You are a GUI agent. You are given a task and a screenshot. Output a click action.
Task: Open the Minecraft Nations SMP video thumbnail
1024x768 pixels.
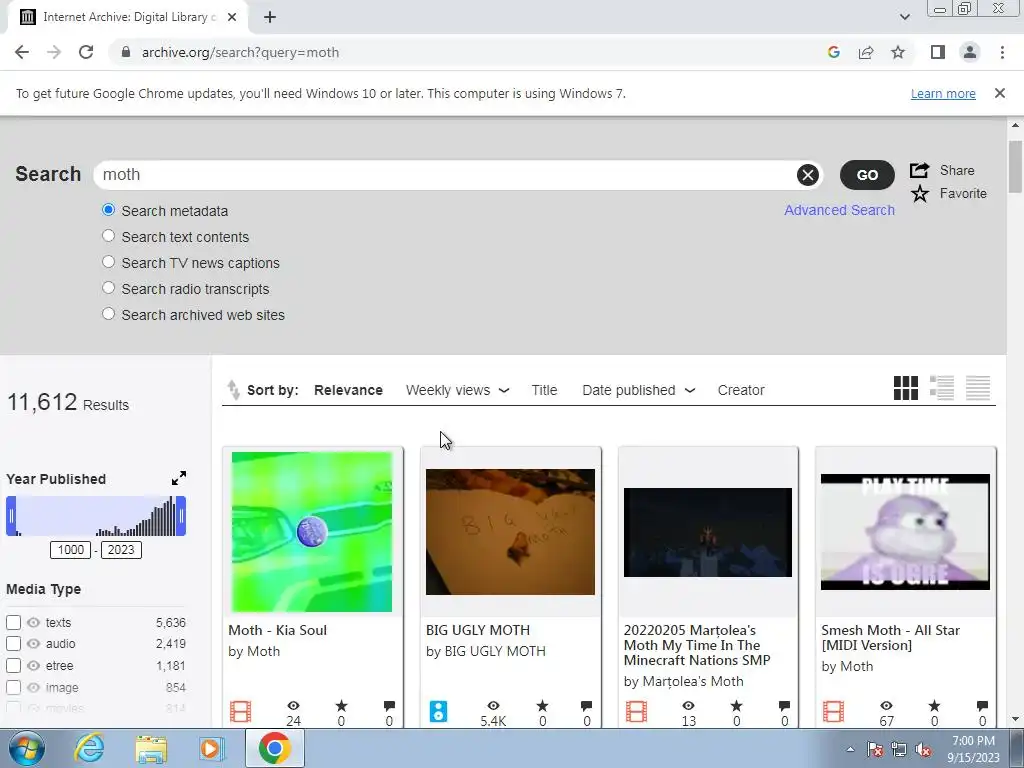pos(708,532)
